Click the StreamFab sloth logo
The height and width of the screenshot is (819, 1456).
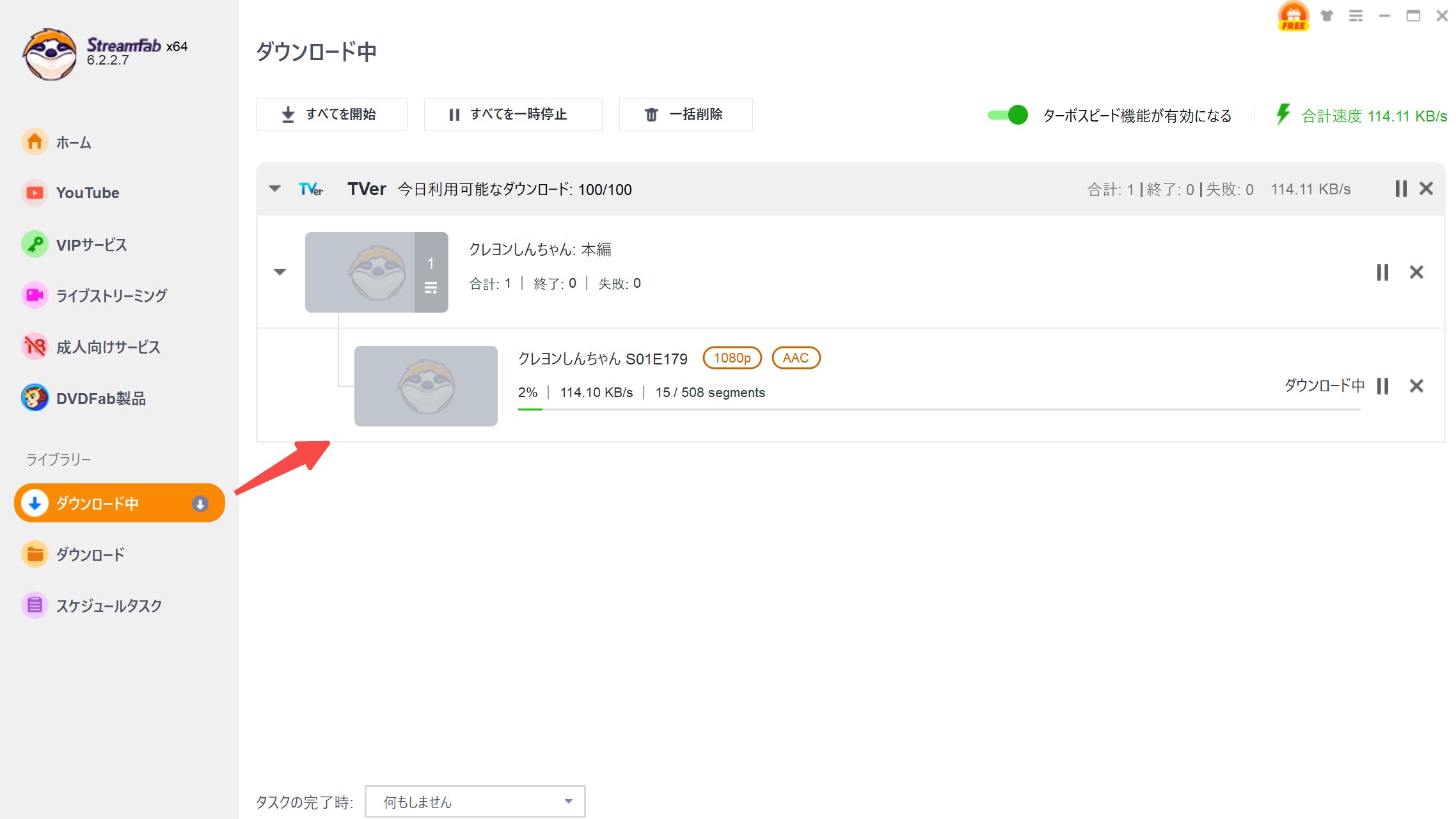(x=49, y=54)
